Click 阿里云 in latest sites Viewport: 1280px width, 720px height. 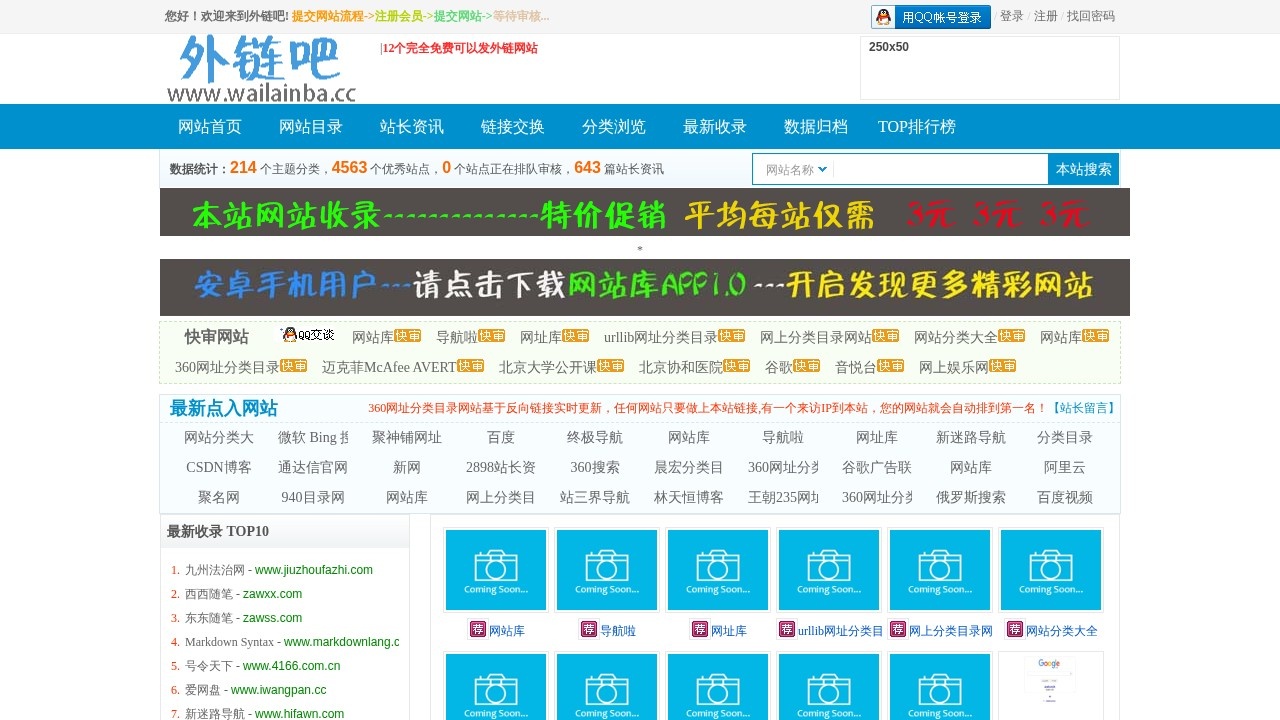tap(1065, 467)
